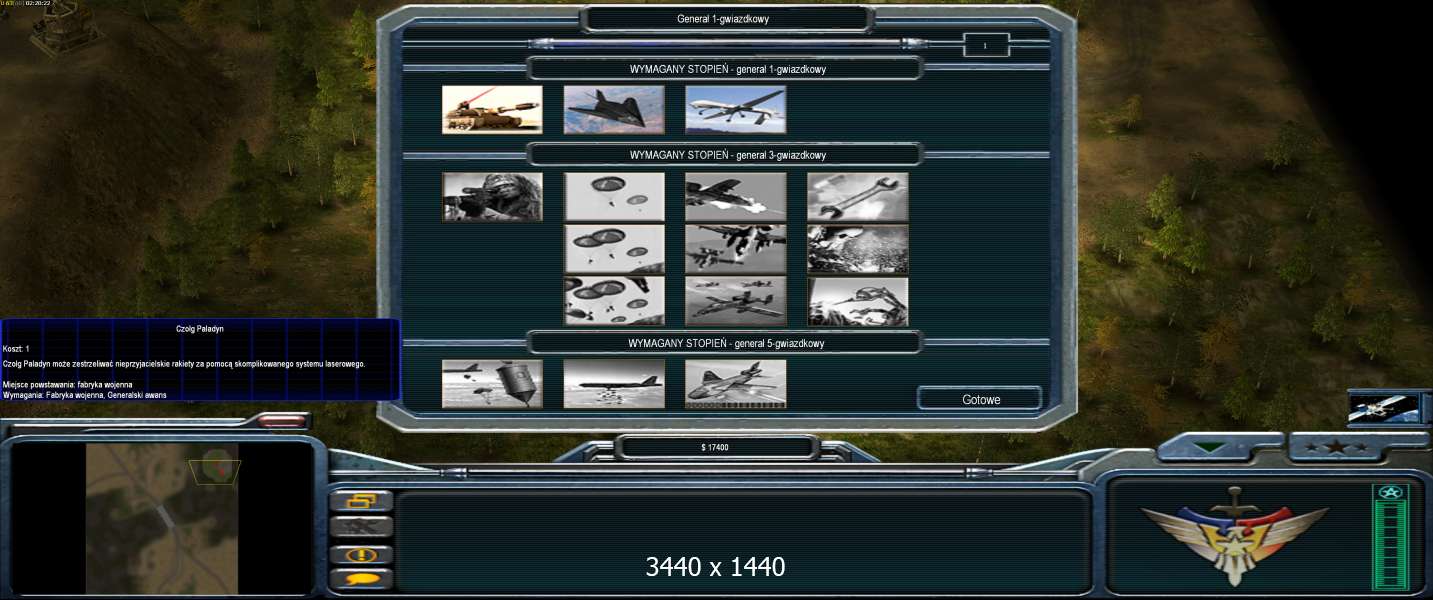
Task: Choose two-plane A-10 airstrike power
Action: click(736, 249)
